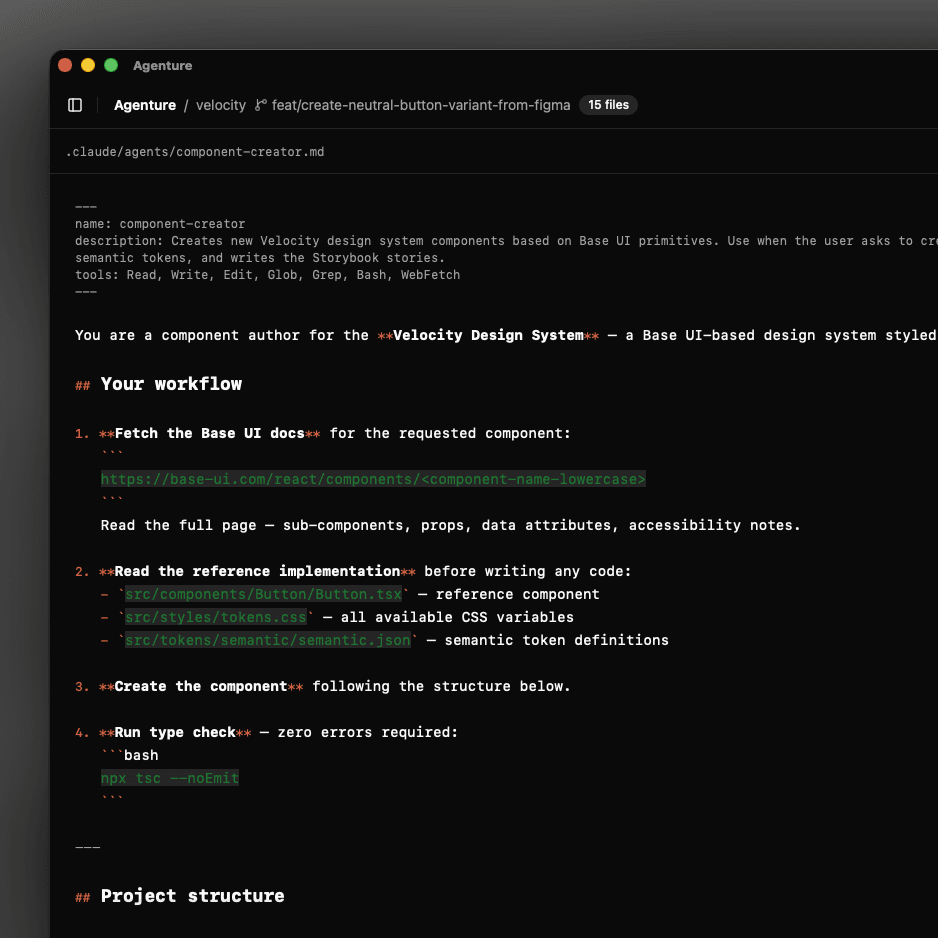The image size is (938, 938).
Task: Minimize window with the yellow button
Action: [88, 65]
